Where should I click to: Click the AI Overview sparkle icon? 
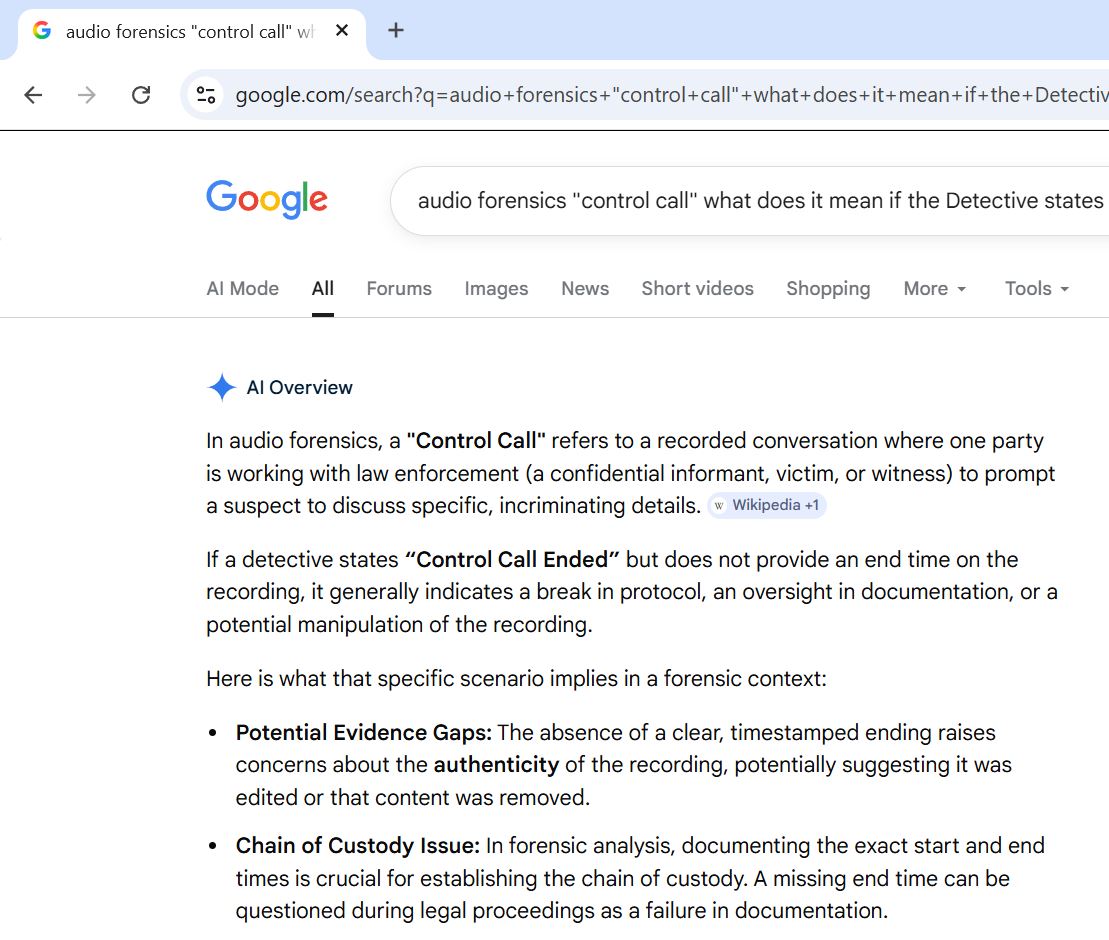221,388
